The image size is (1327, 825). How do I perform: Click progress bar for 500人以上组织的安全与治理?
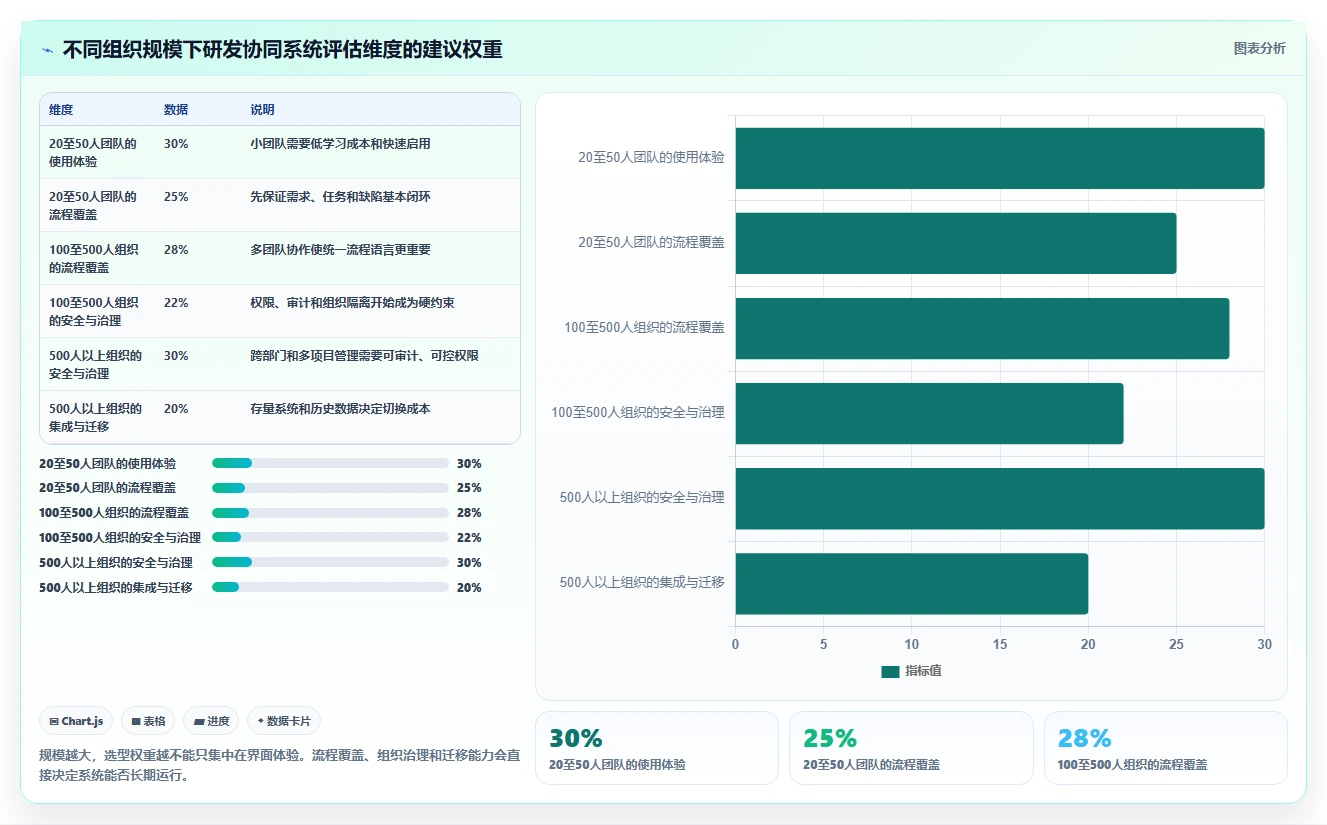[x=330, y=562]
